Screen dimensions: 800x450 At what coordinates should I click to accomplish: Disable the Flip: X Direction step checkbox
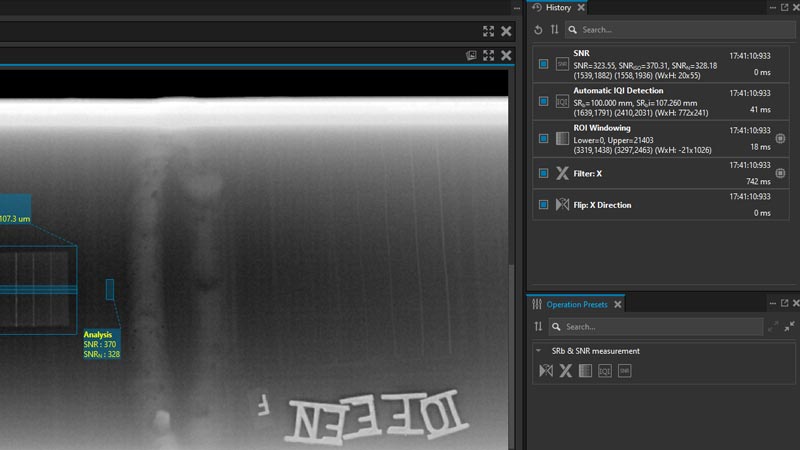click(x=543, y=205)
